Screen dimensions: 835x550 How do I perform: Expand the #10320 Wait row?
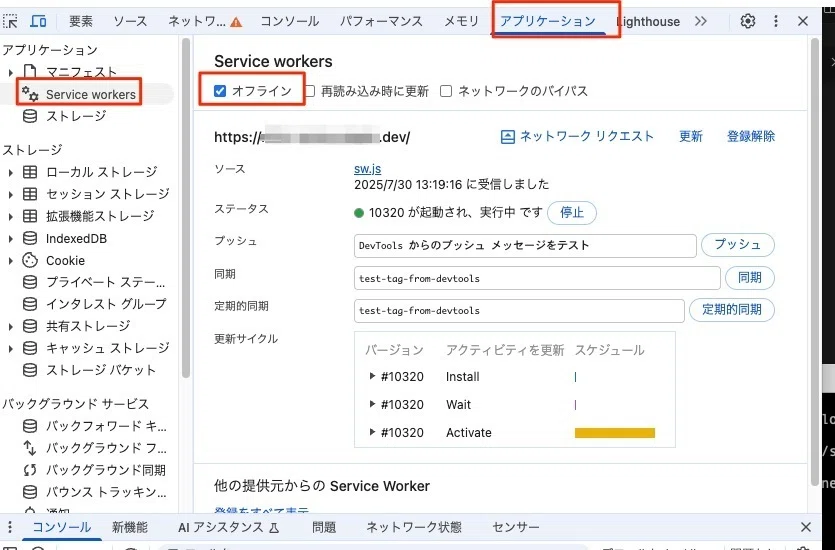tap(372, 404)
